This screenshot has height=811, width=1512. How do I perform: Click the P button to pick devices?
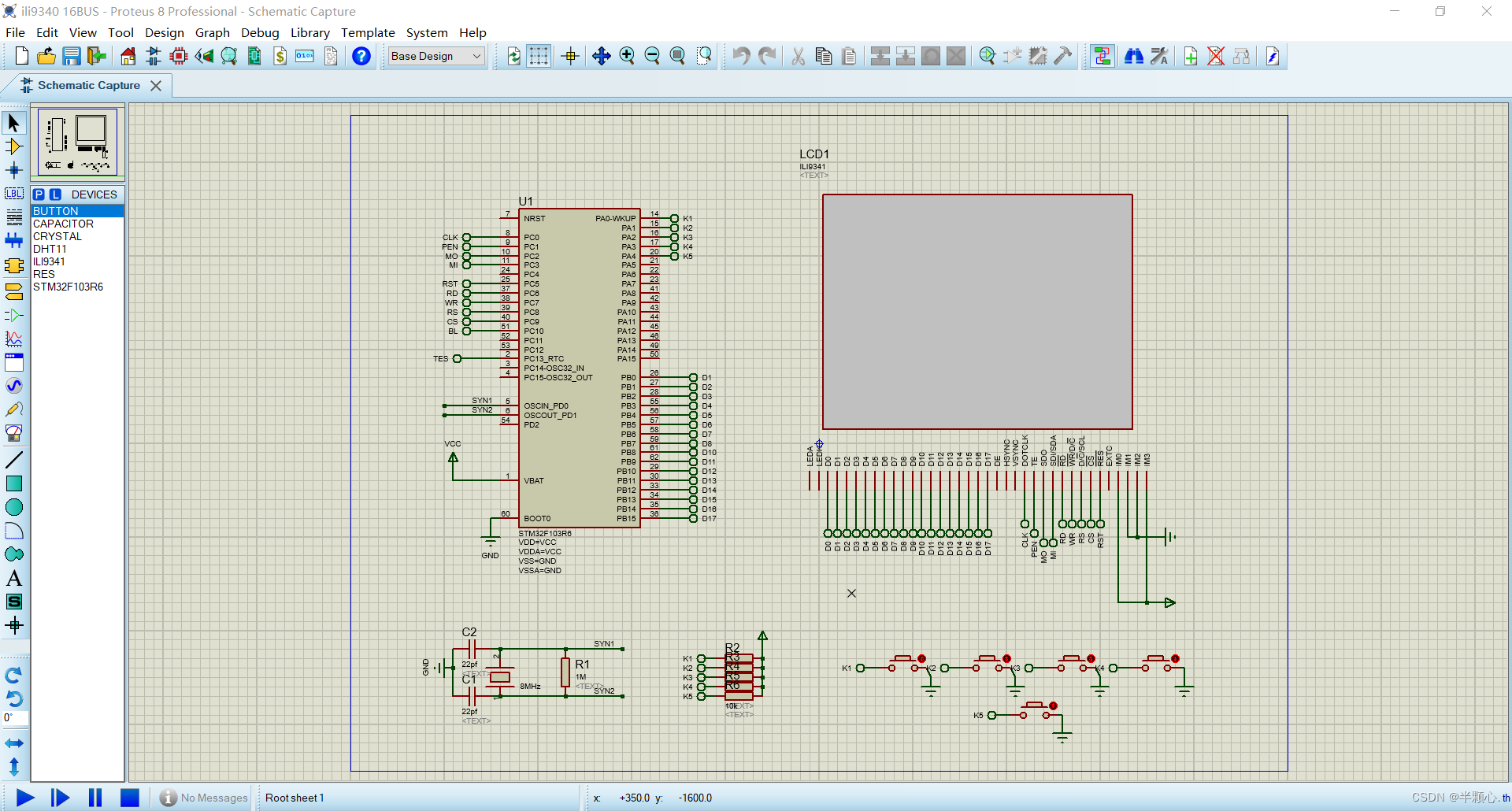pos(39,194)
